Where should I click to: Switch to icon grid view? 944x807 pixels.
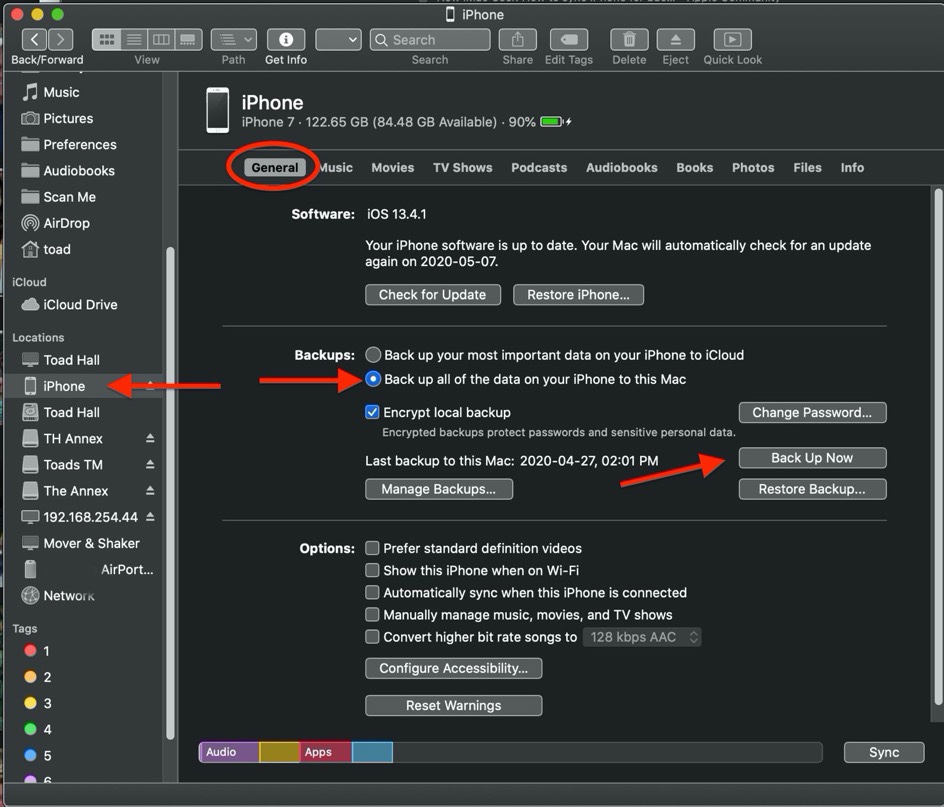tap(107, 40)
